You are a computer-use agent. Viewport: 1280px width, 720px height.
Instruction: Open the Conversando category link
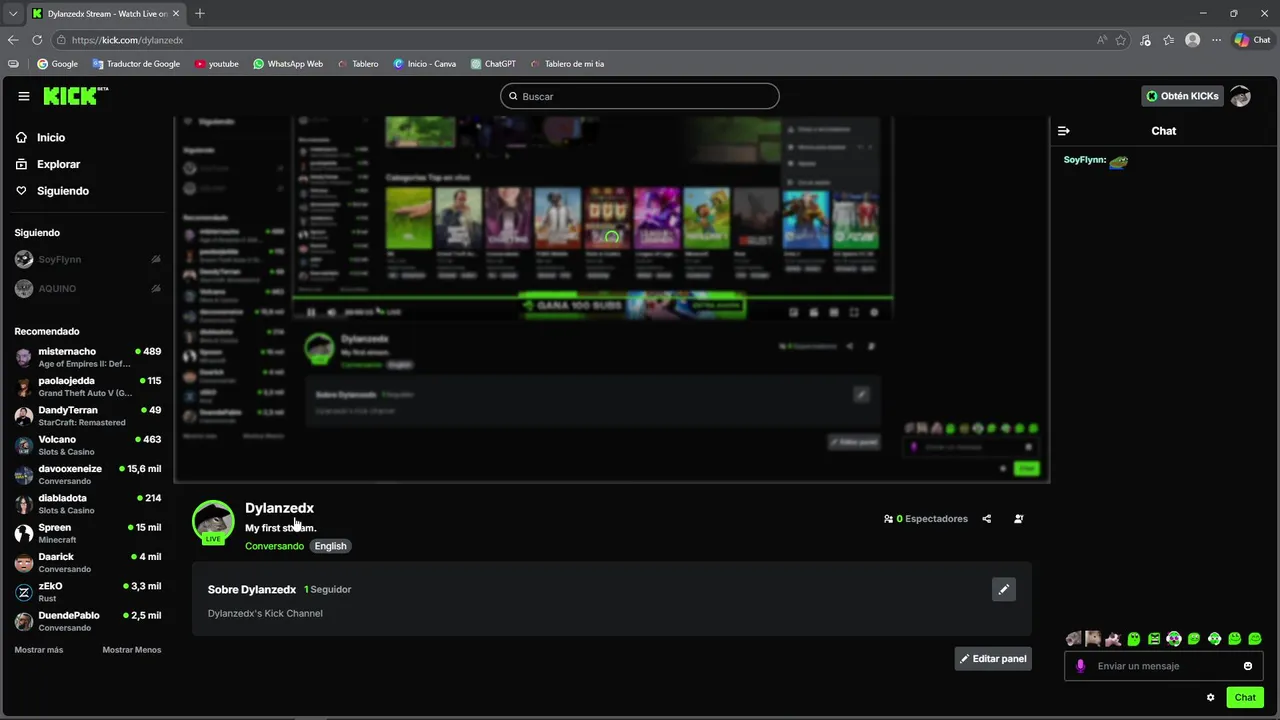pyautogui.click(x=274, y=546)
